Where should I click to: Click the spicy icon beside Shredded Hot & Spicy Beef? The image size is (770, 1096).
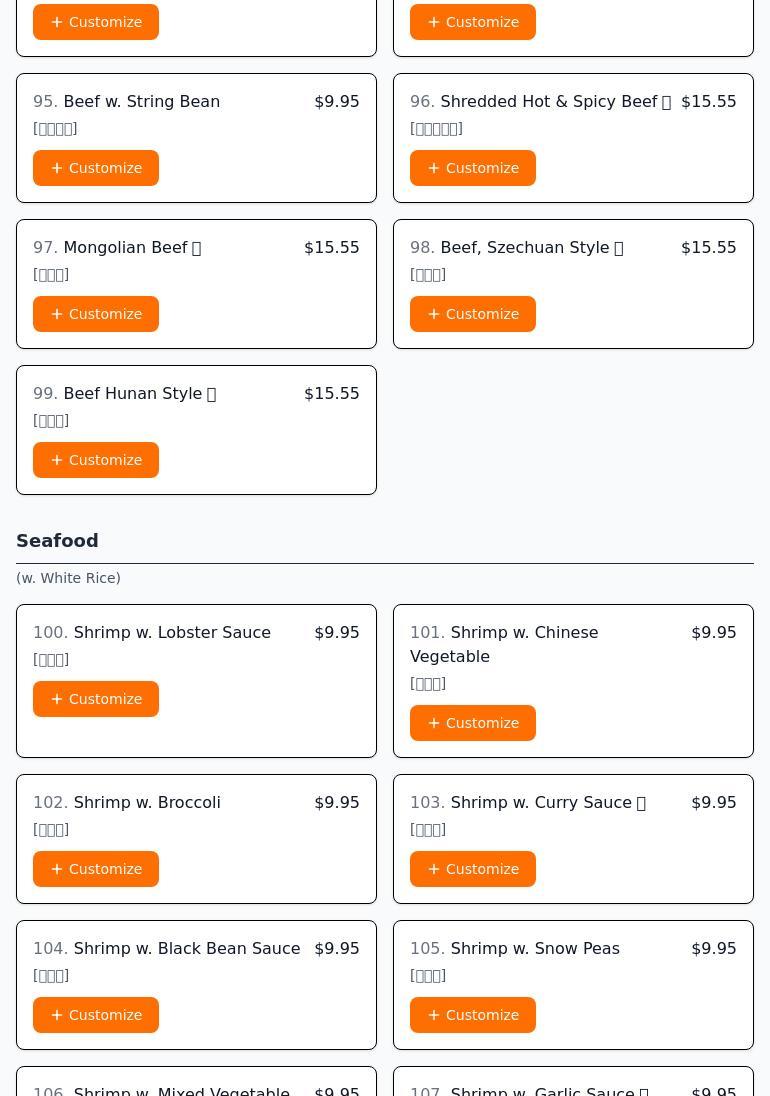tap(666, 102)
